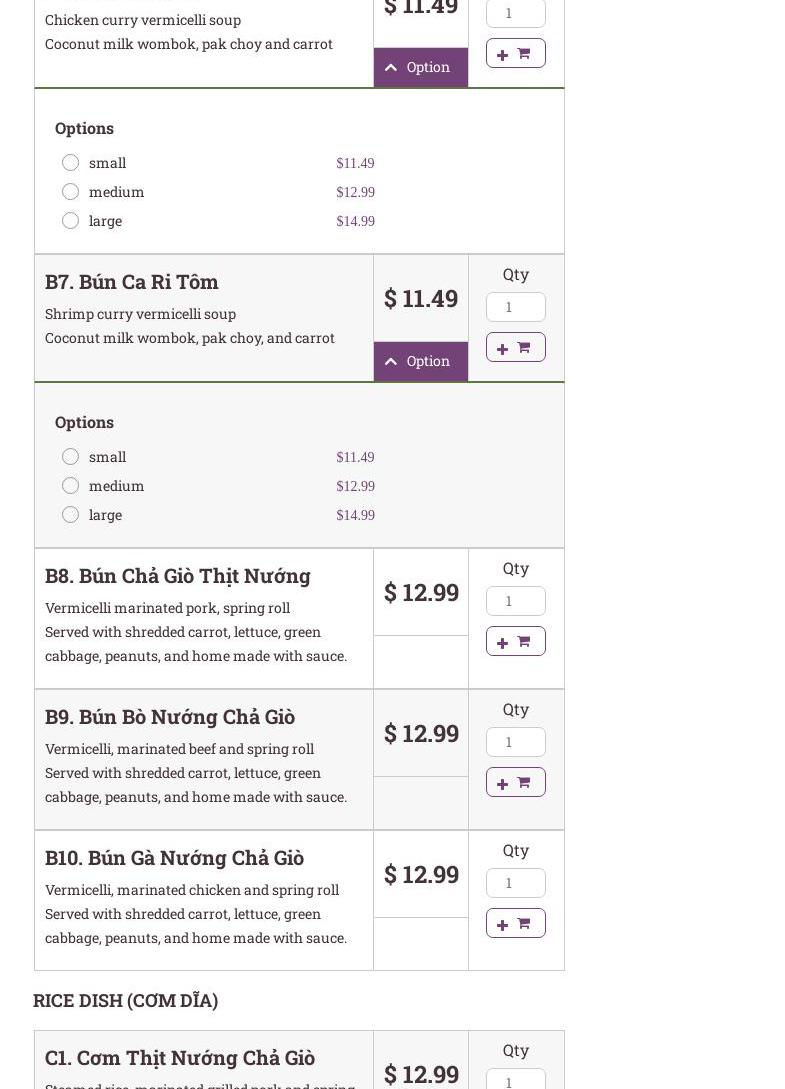Add chicken curry vermicelli soup to cart
Viewport: 785px width, 1089px height.
point(515,53)
